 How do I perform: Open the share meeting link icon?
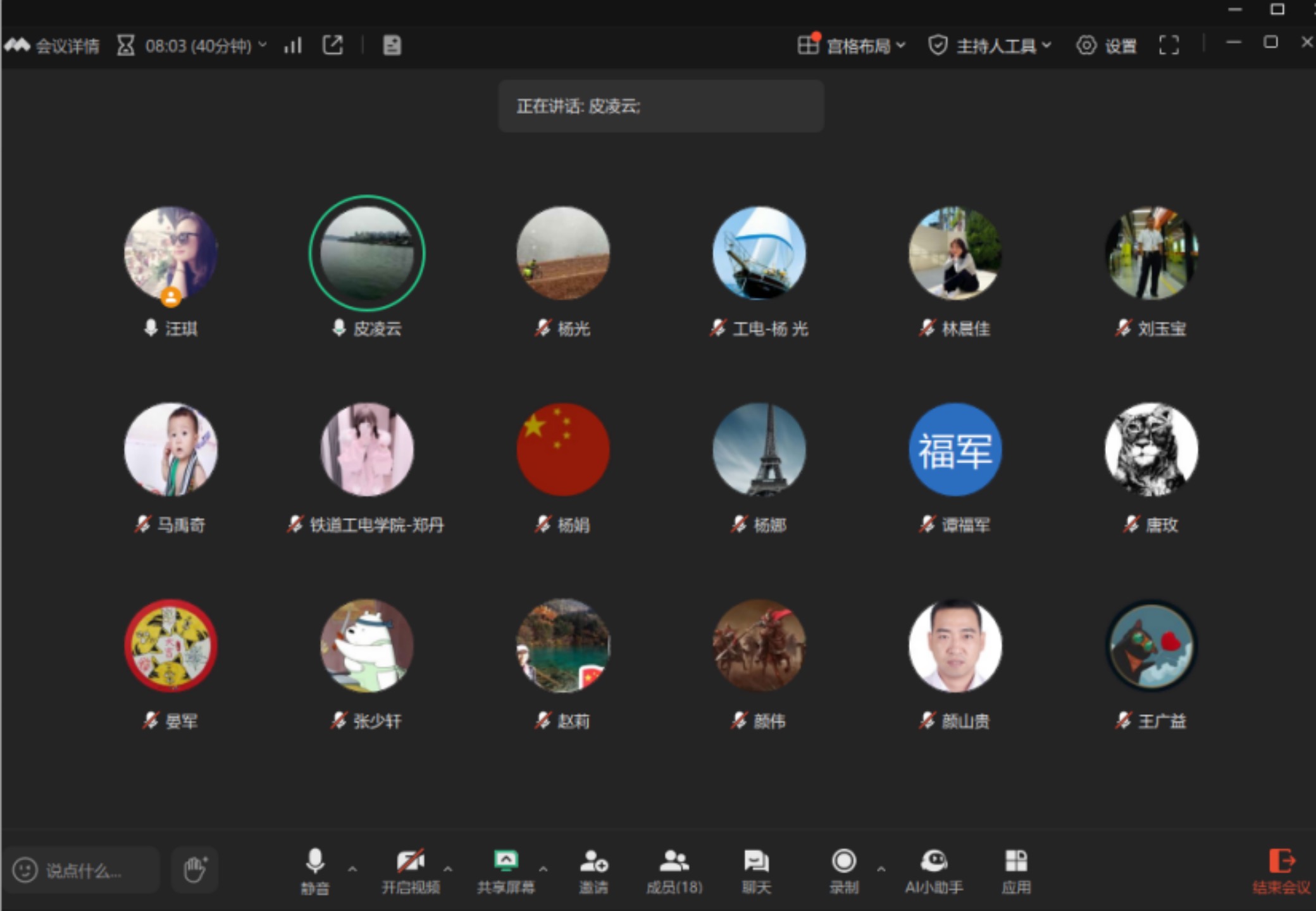click(x=333, y=46)
